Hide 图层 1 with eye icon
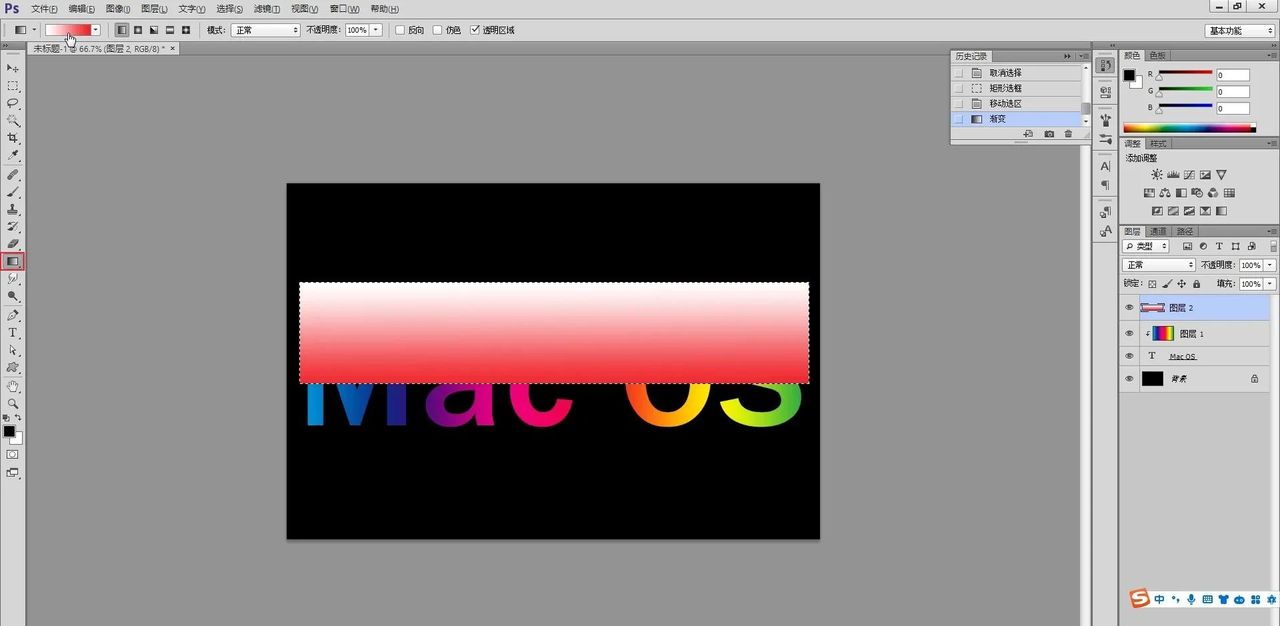Image resolution: width=1280 pixels, height=626 pixels. click(x=1129, y=333)
